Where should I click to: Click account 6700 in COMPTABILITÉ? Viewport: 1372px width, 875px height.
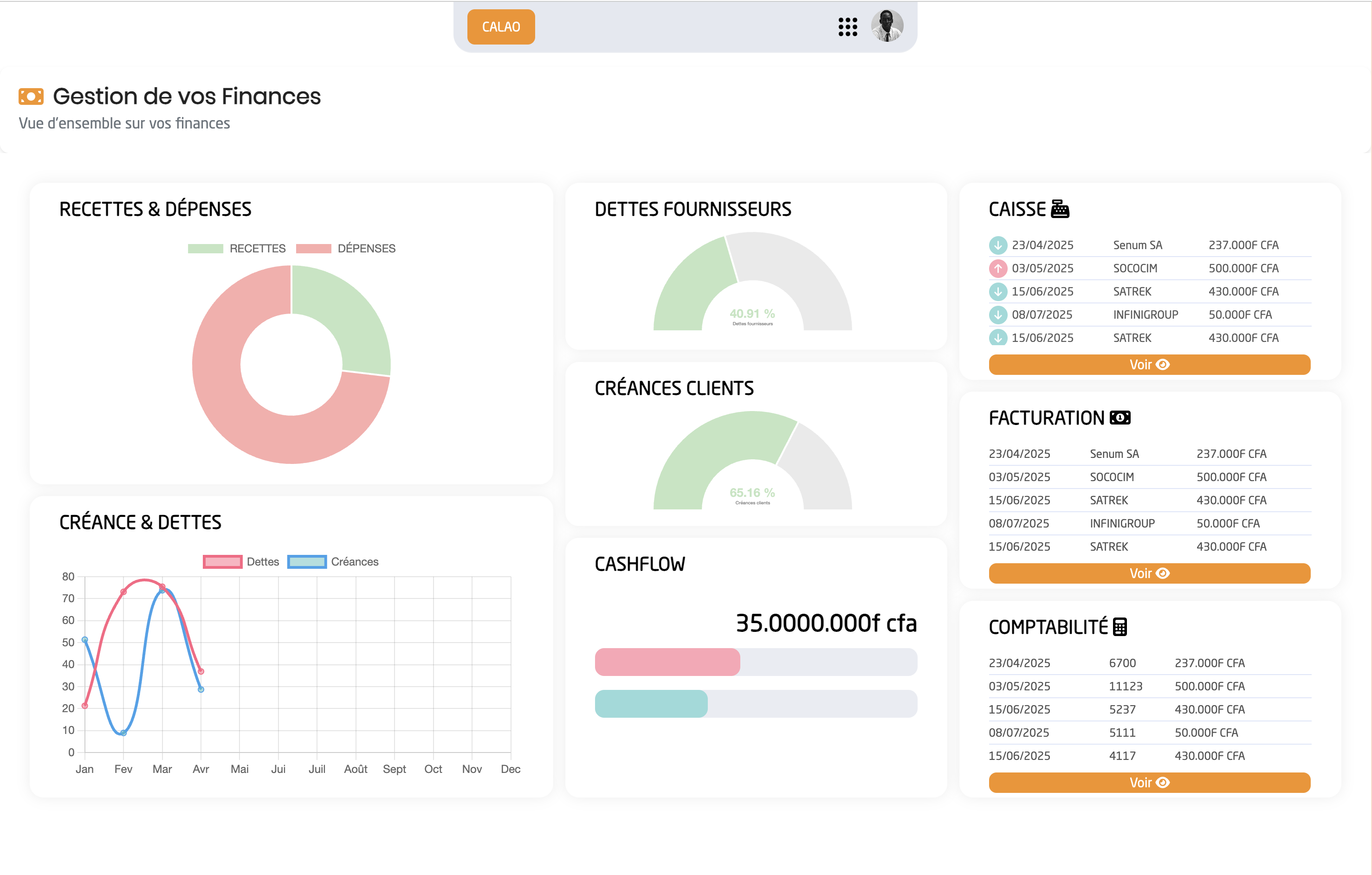coord(1122,663)
